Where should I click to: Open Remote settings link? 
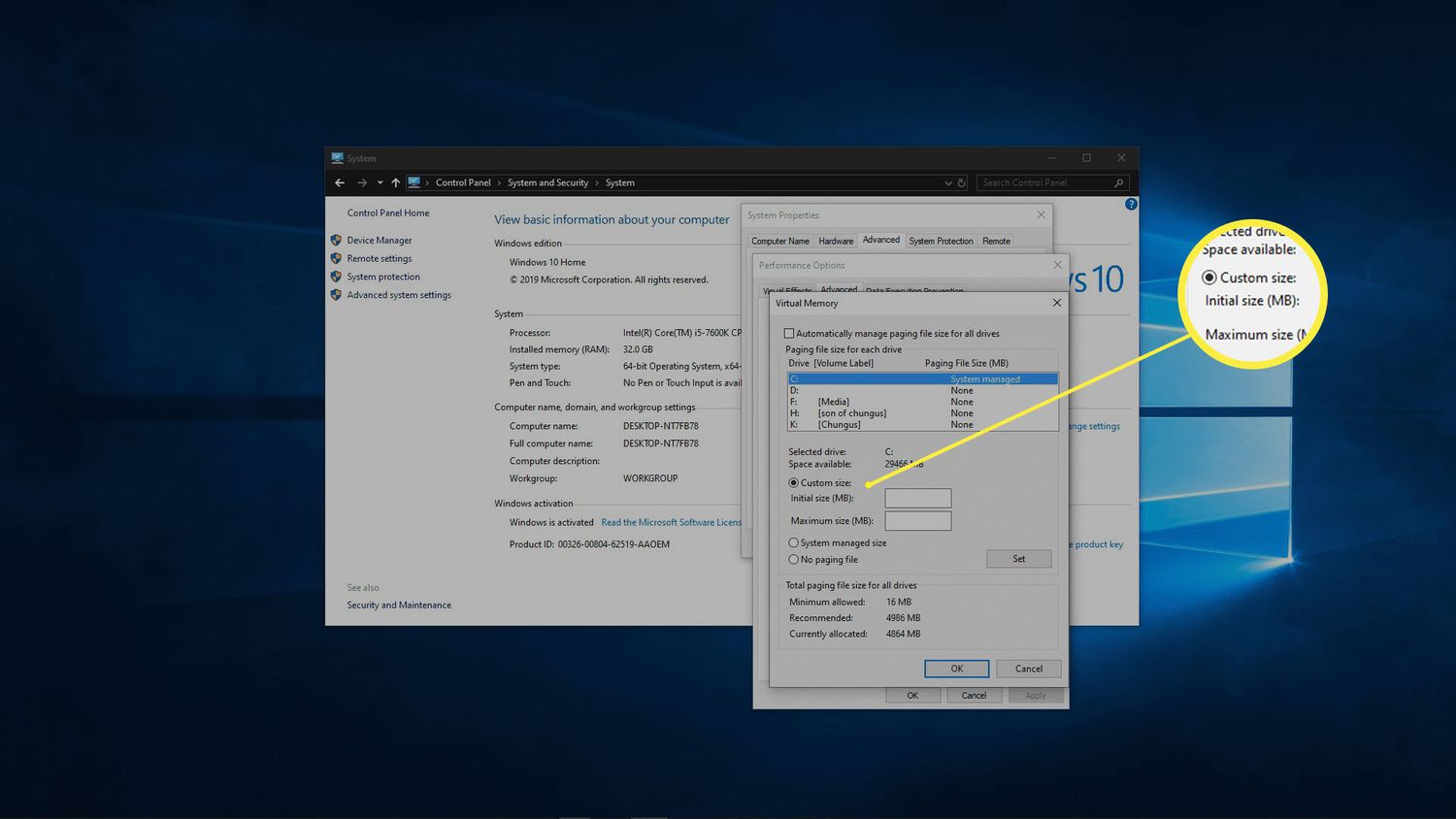click(380, 258)
